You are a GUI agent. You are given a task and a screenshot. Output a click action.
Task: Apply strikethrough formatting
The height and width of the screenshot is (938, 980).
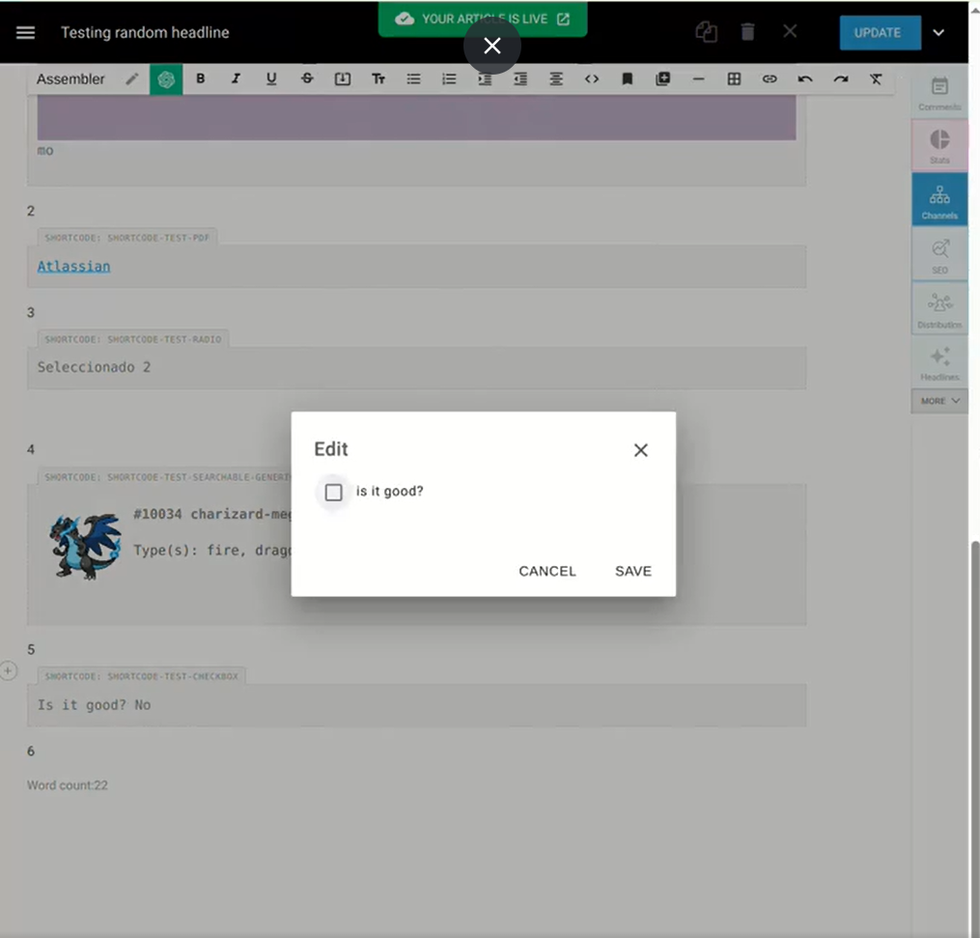[307, 79]
